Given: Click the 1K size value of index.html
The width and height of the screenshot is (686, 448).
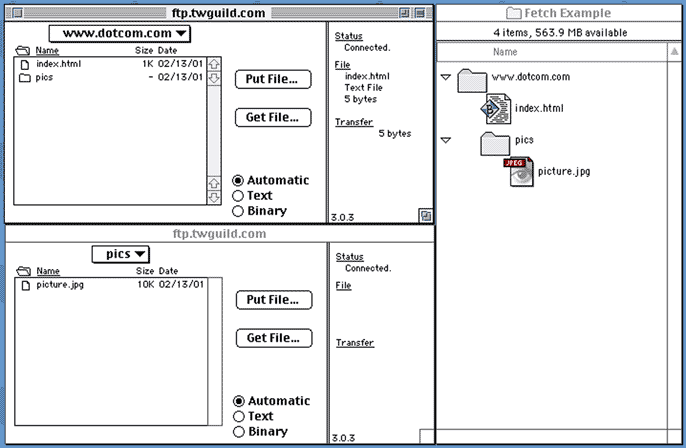Looking at the screenshot, I should tap(148, 64).
